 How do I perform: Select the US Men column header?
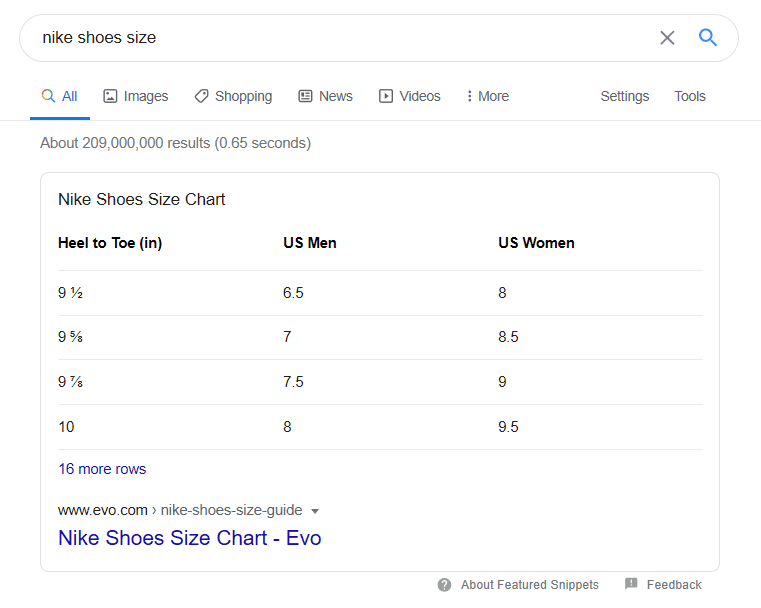tap(310, 243)
